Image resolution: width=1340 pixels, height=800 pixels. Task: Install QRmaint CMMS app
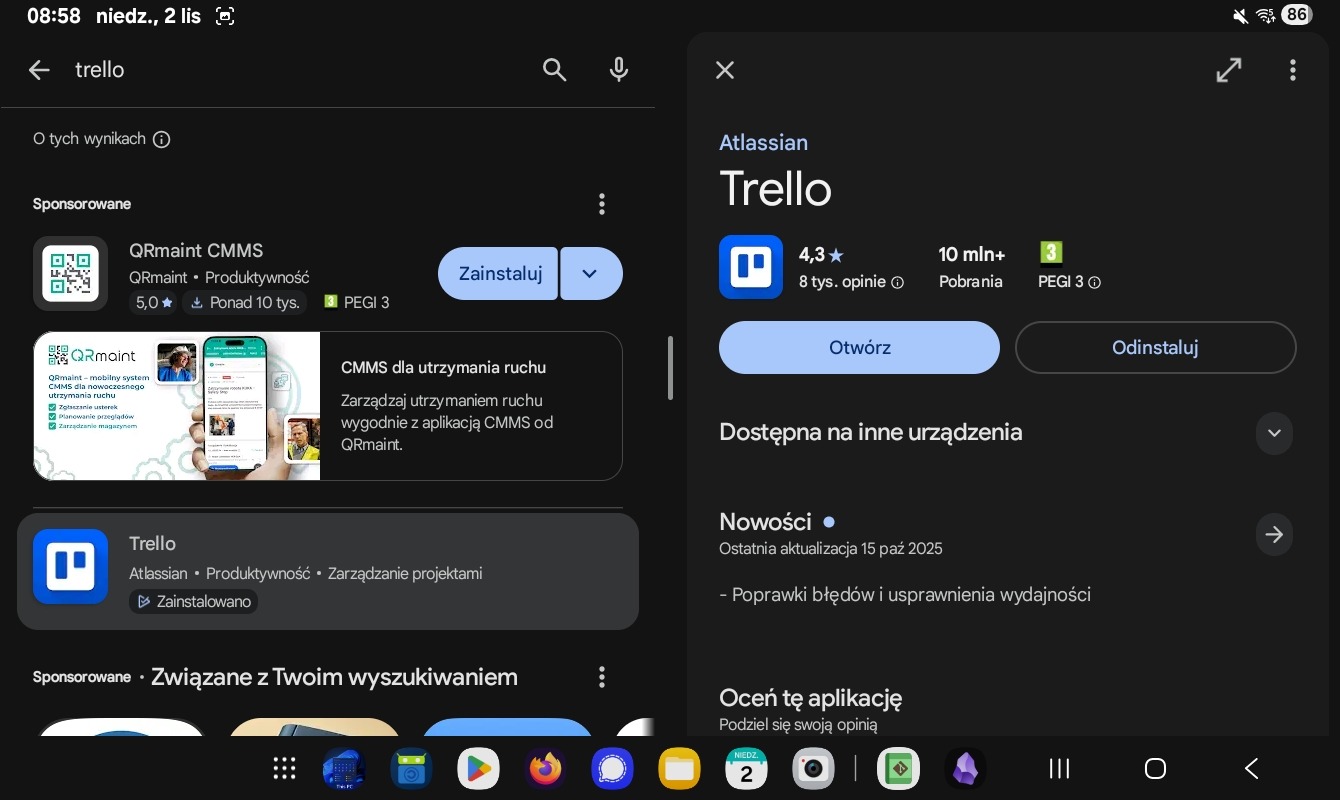coord(498,274)
